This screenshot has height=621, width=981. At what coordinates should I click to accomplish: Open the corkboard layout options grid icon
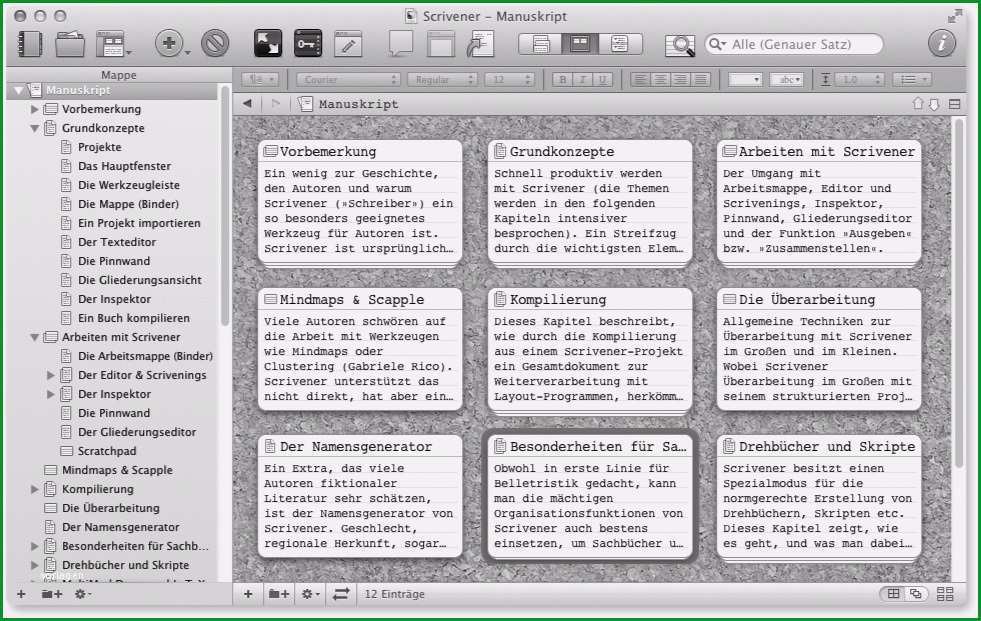[945, 594]
